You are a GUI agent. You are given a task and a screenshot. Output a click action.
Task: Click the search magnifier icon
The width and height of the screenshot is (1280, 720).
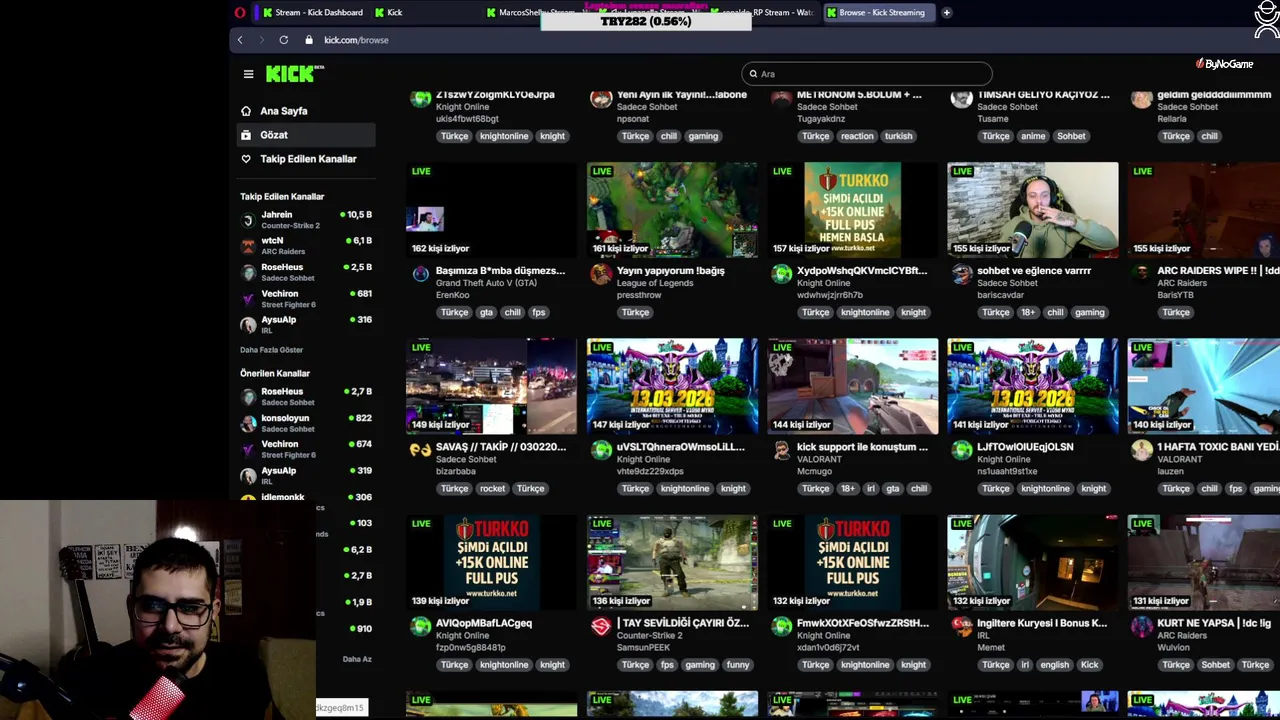click(x=753, y=74)
